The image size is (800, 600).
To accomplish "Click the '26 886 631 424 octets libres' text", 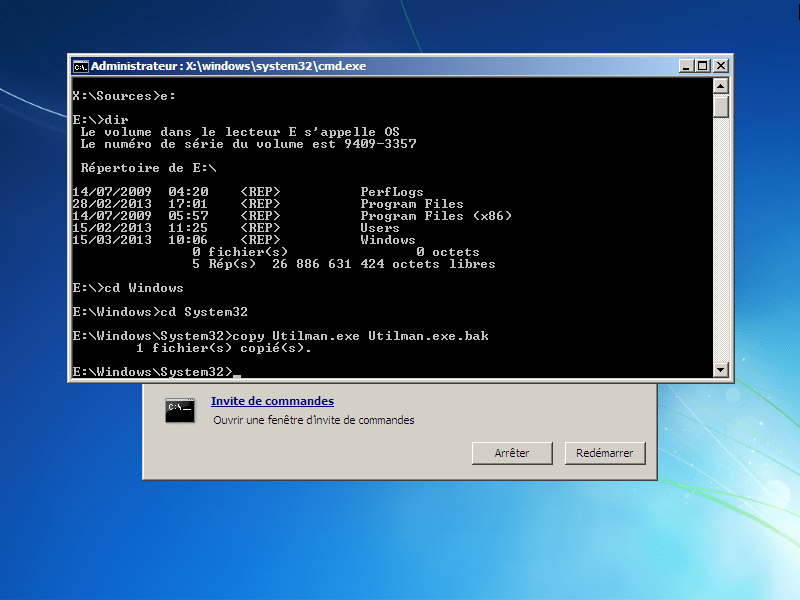I will (x=383, y=264).
